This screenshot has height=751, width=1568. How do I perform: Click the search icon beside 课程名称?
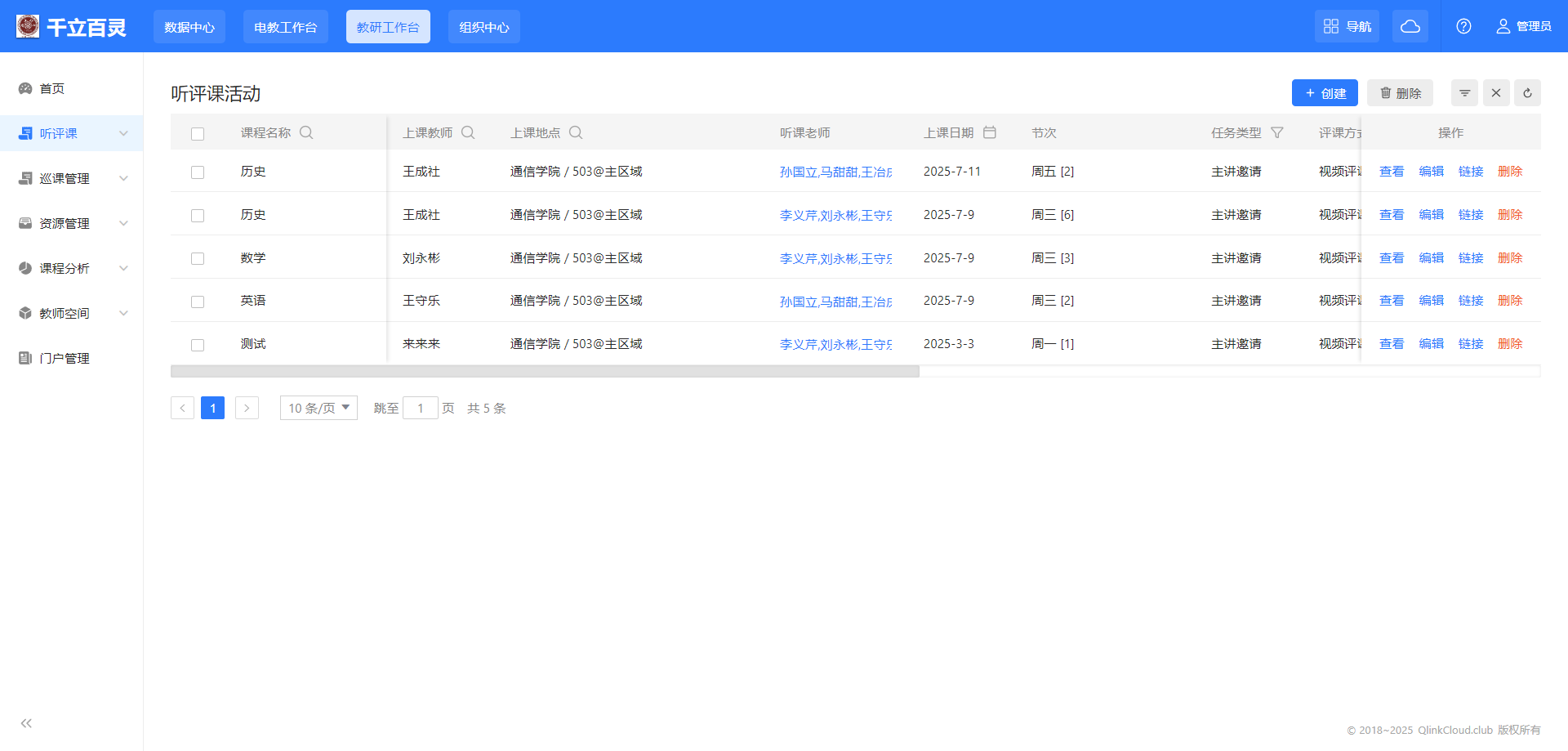(306, 132)
